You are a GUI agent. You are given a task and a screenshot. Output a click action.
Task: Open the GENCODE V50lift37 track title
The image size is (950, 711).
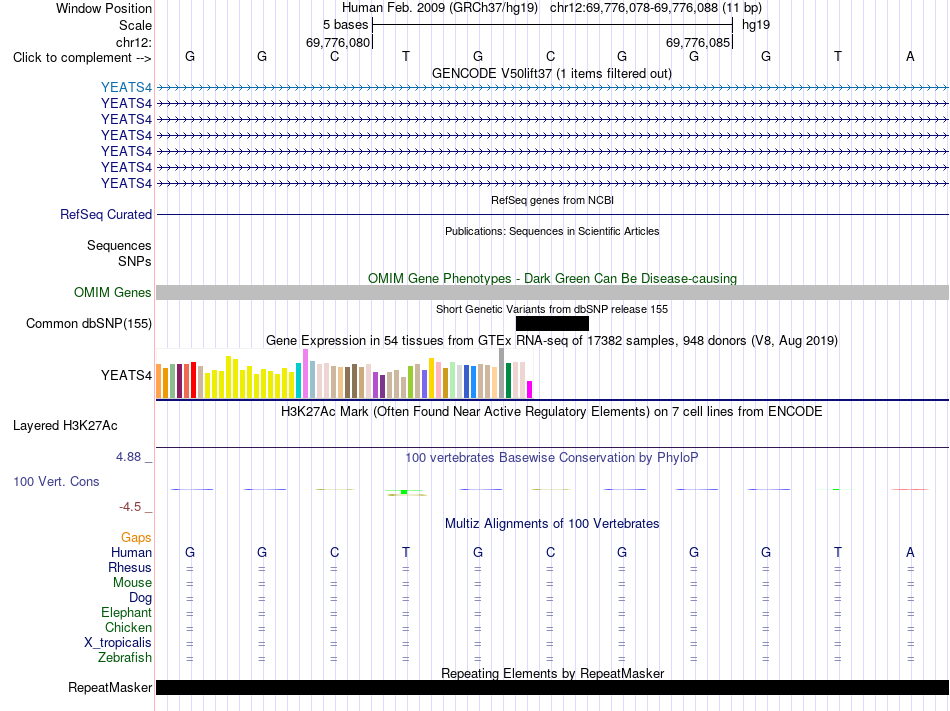click(551, 73)
